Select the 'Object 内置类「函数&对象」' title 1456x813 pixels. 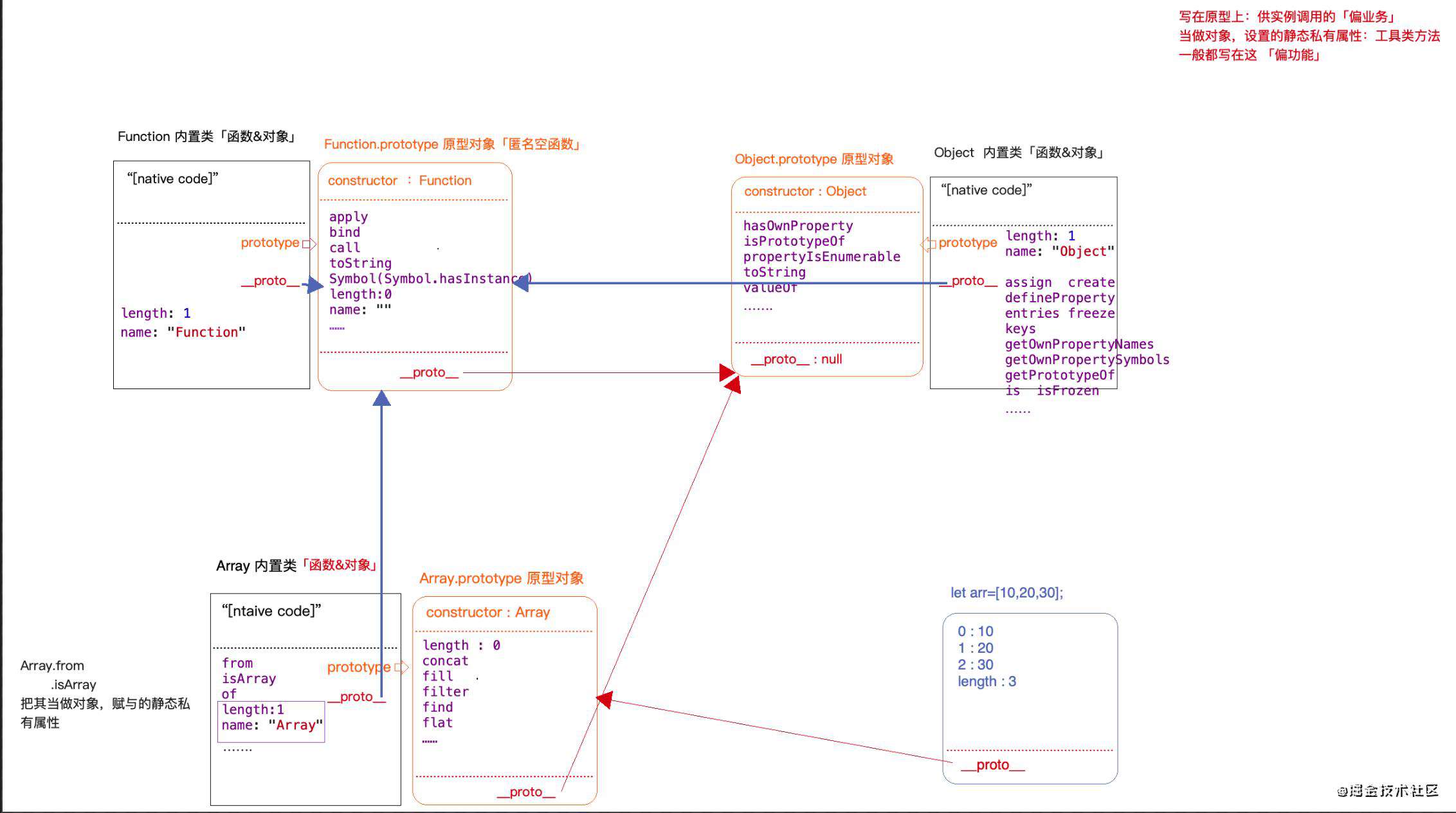pos(1020,152)
